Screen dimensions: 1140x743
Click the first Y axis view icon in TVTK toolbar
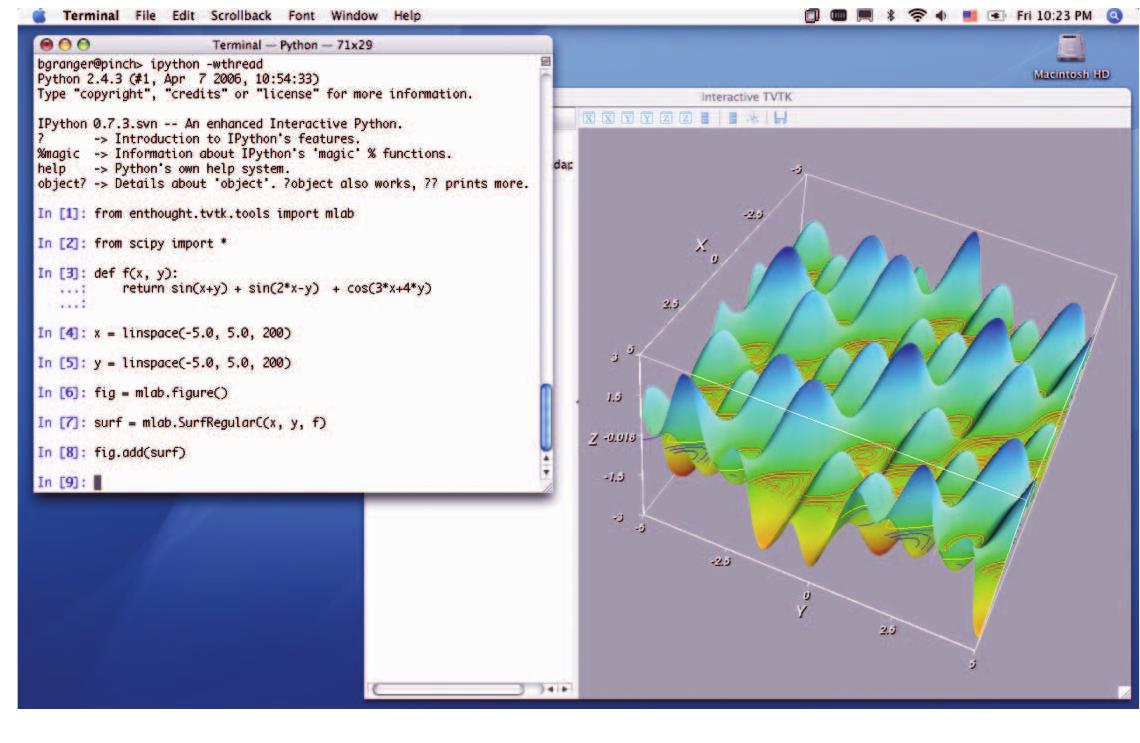coord(627,118)
